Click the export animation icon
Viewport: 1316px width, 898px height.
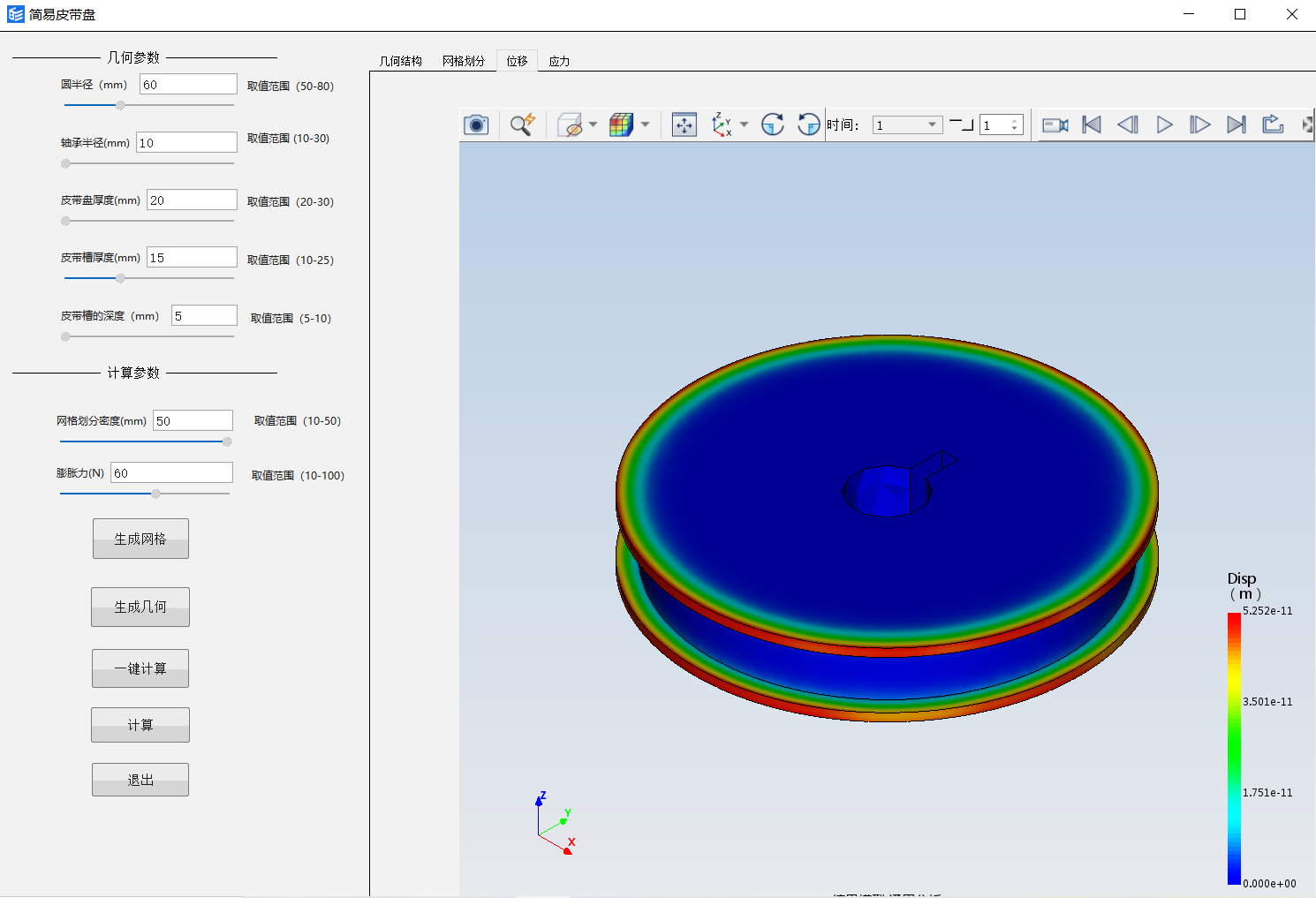[x=1273, y=125]
